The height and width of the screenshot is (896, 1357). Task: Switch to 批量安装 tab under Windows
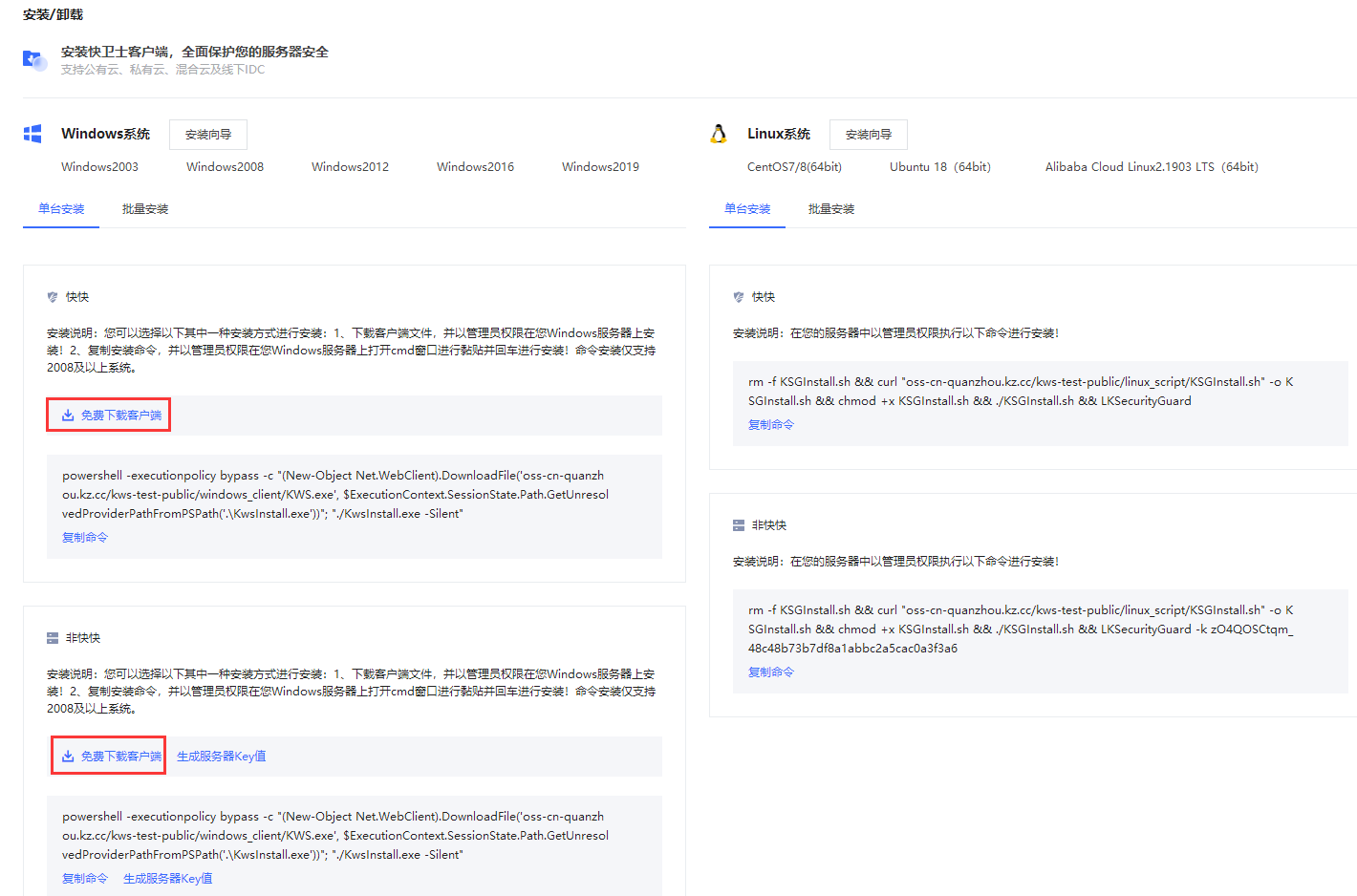(x=145, y=209)
